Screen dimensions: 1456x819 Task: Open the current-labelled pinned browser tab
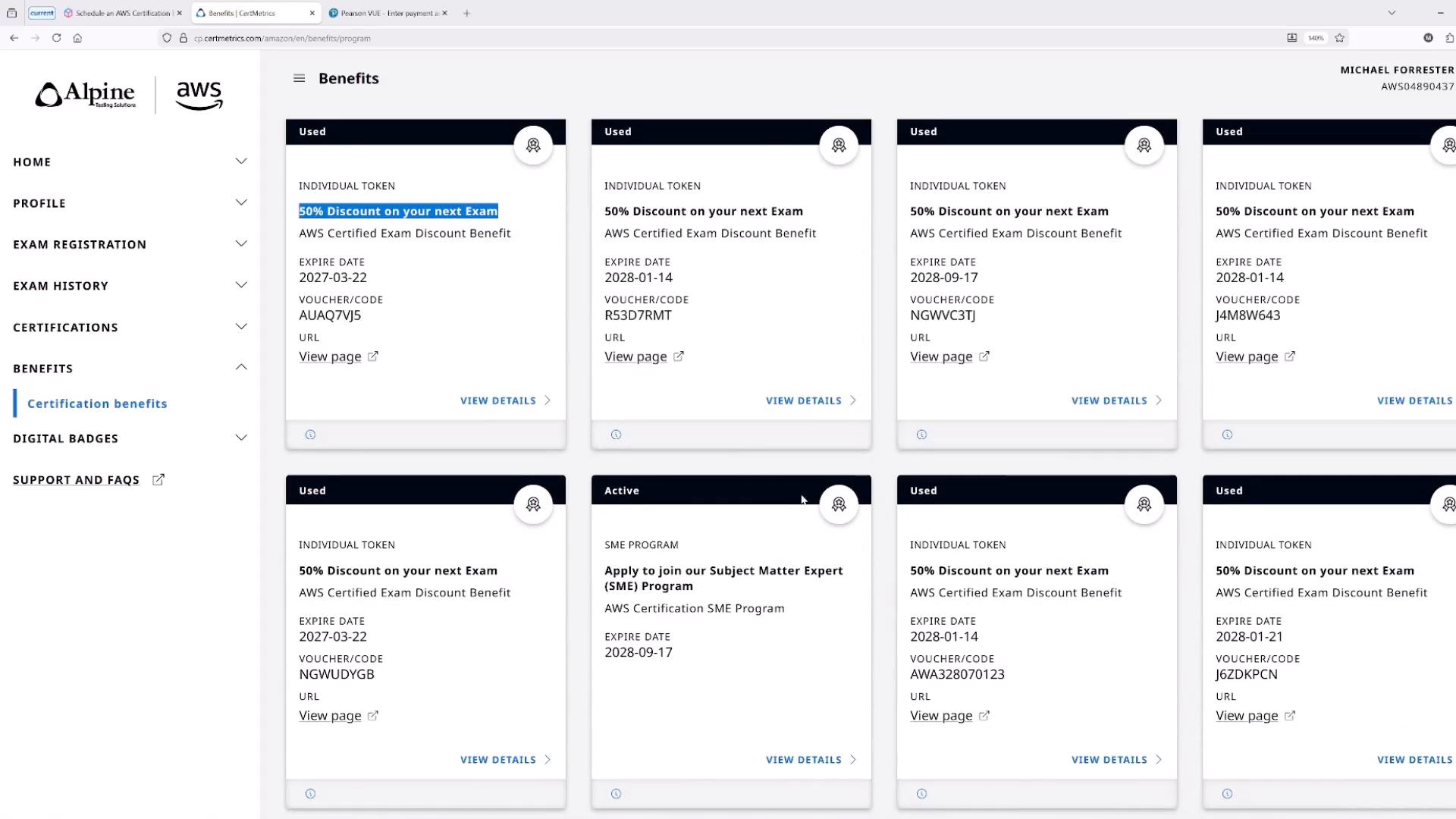(x=42, y=13)
